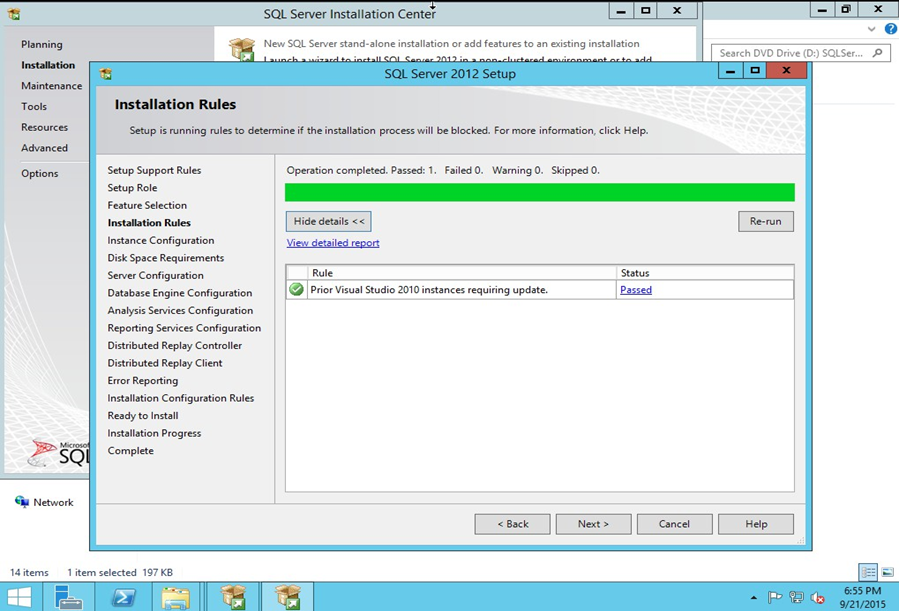The width and height of the screenshot is (899, 611).
Task: Open File Explorer from the taskbar
Action: coord(177,597)
